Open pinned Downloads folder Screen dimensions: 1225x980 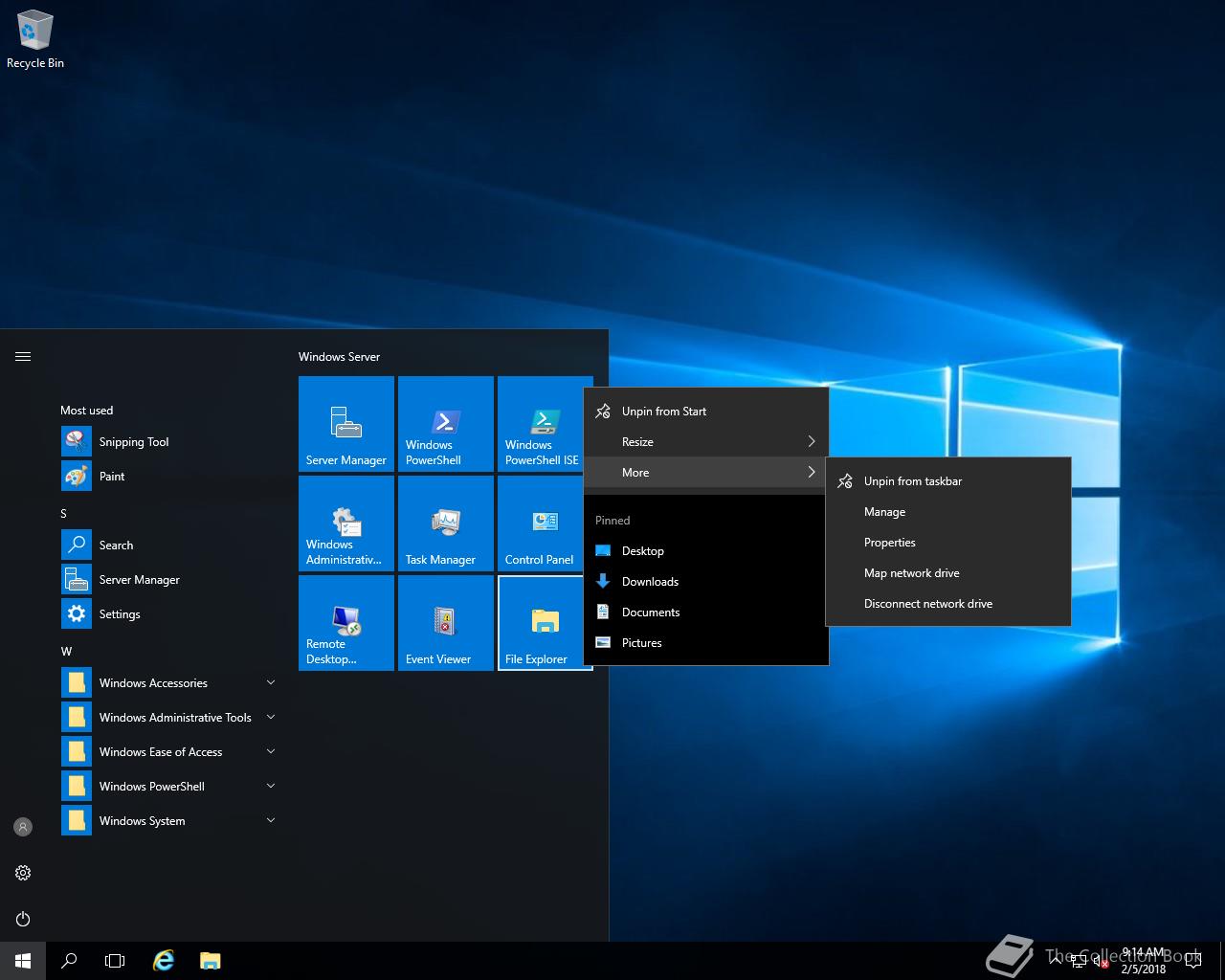click(706, 582)
